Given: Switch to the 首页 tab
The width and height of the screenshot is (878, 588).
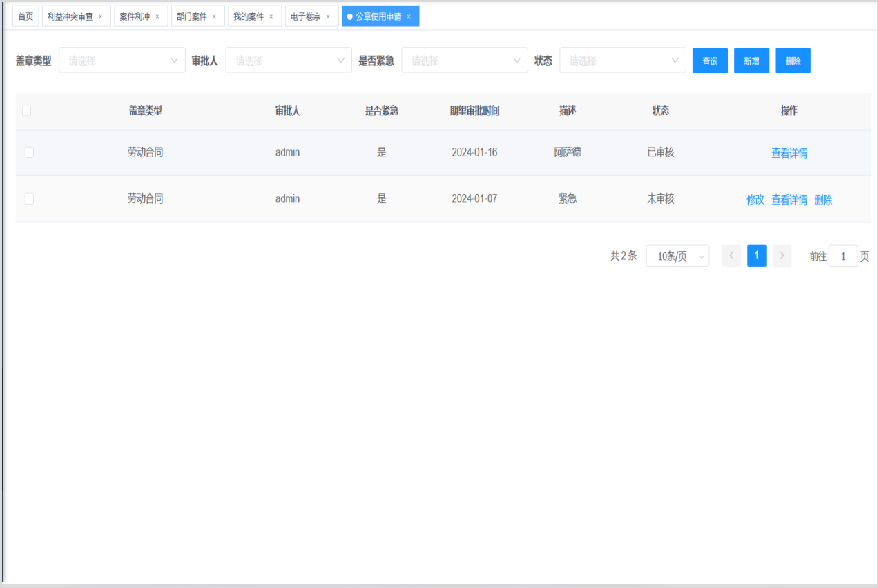Looking at the screenshot, I should pos(26,17).
